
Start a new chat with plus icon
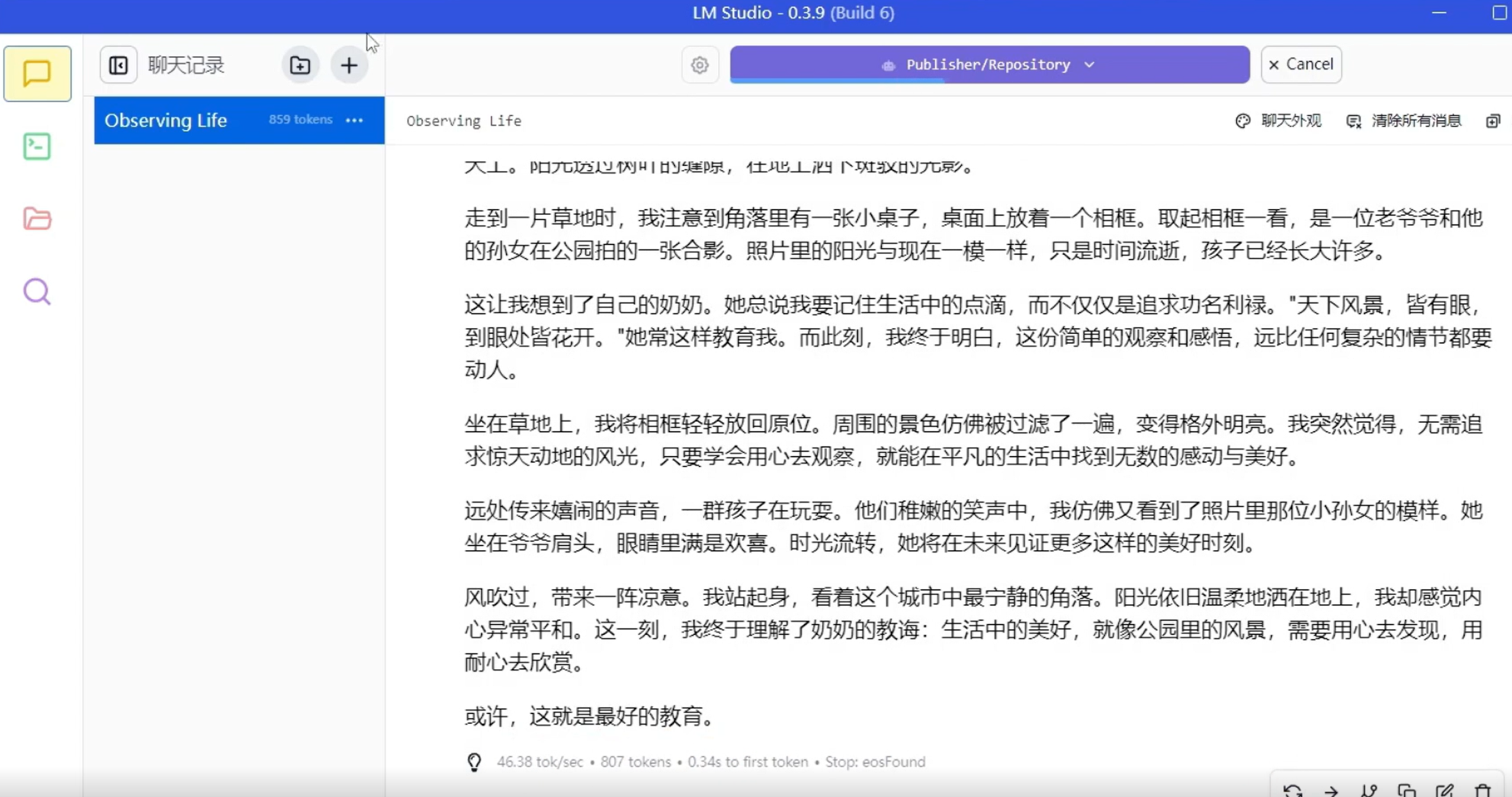349,65
